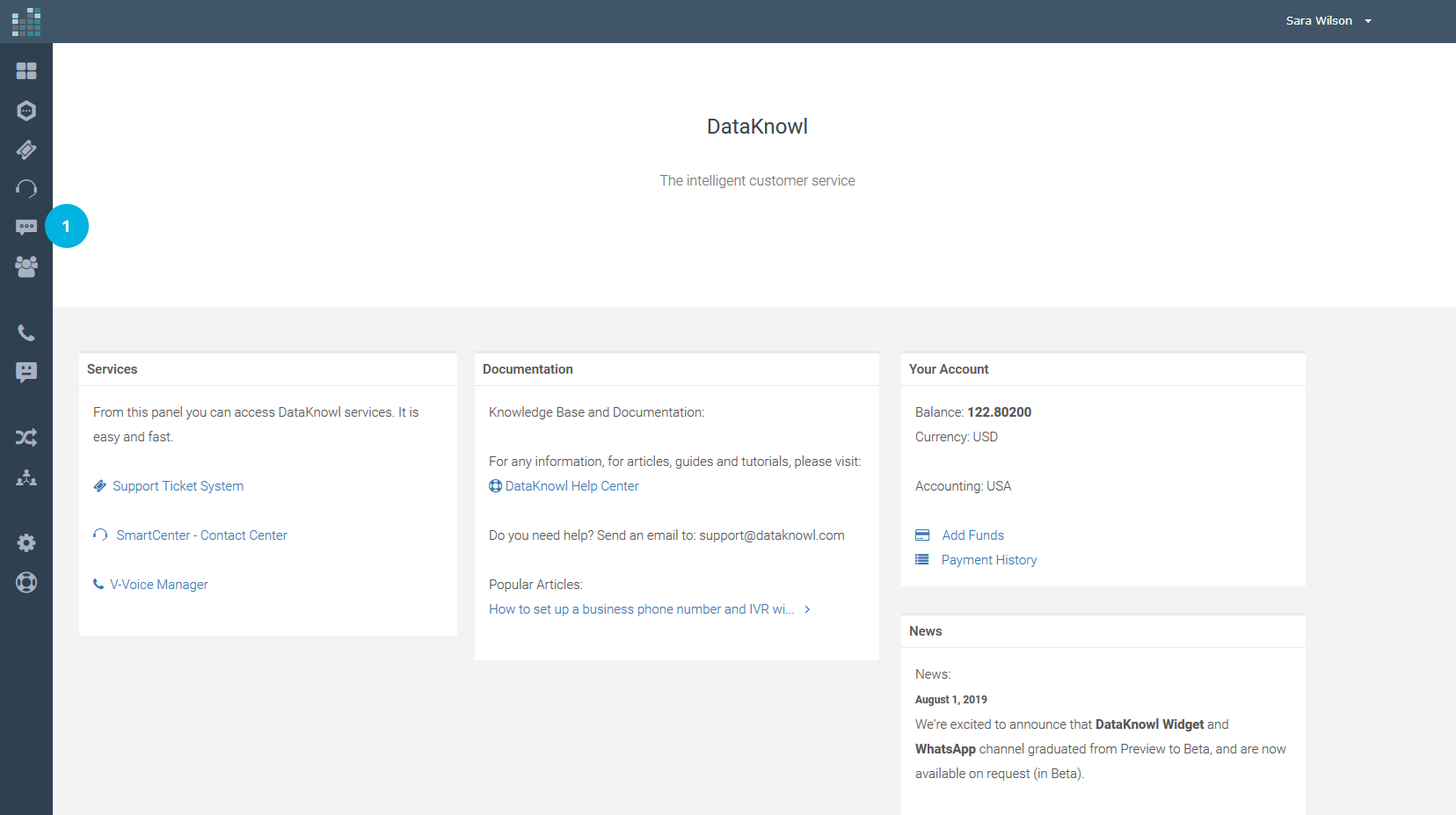Open the business phone number IVR article

642,609
